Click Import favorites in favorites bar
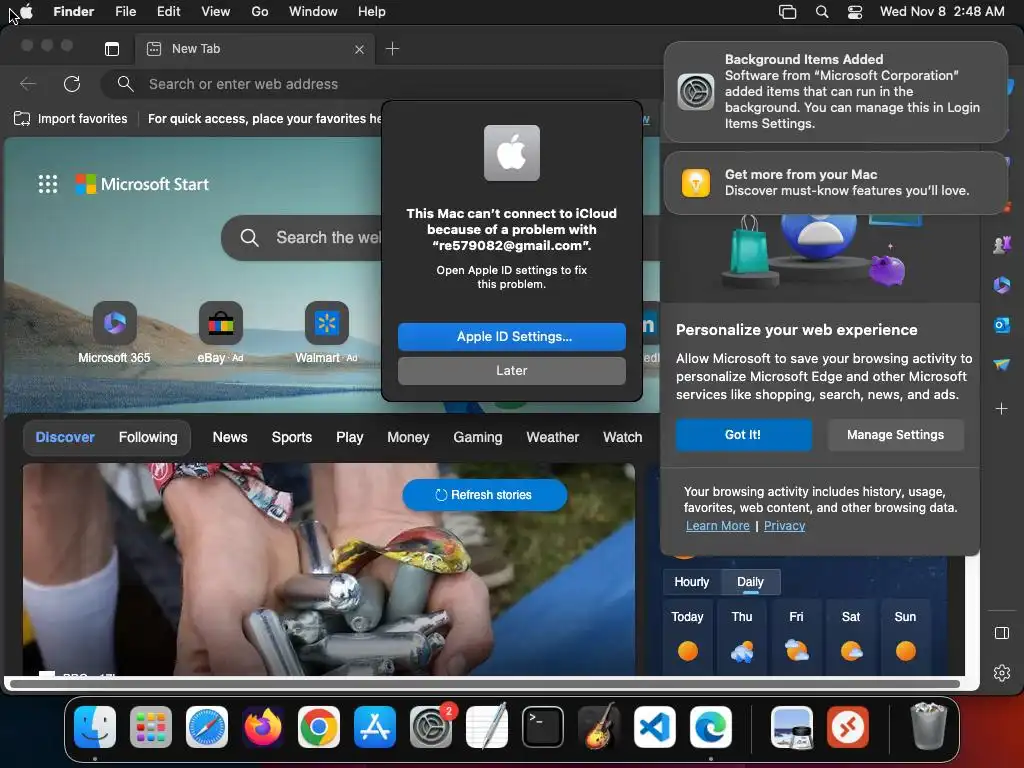 pos(71,119)
